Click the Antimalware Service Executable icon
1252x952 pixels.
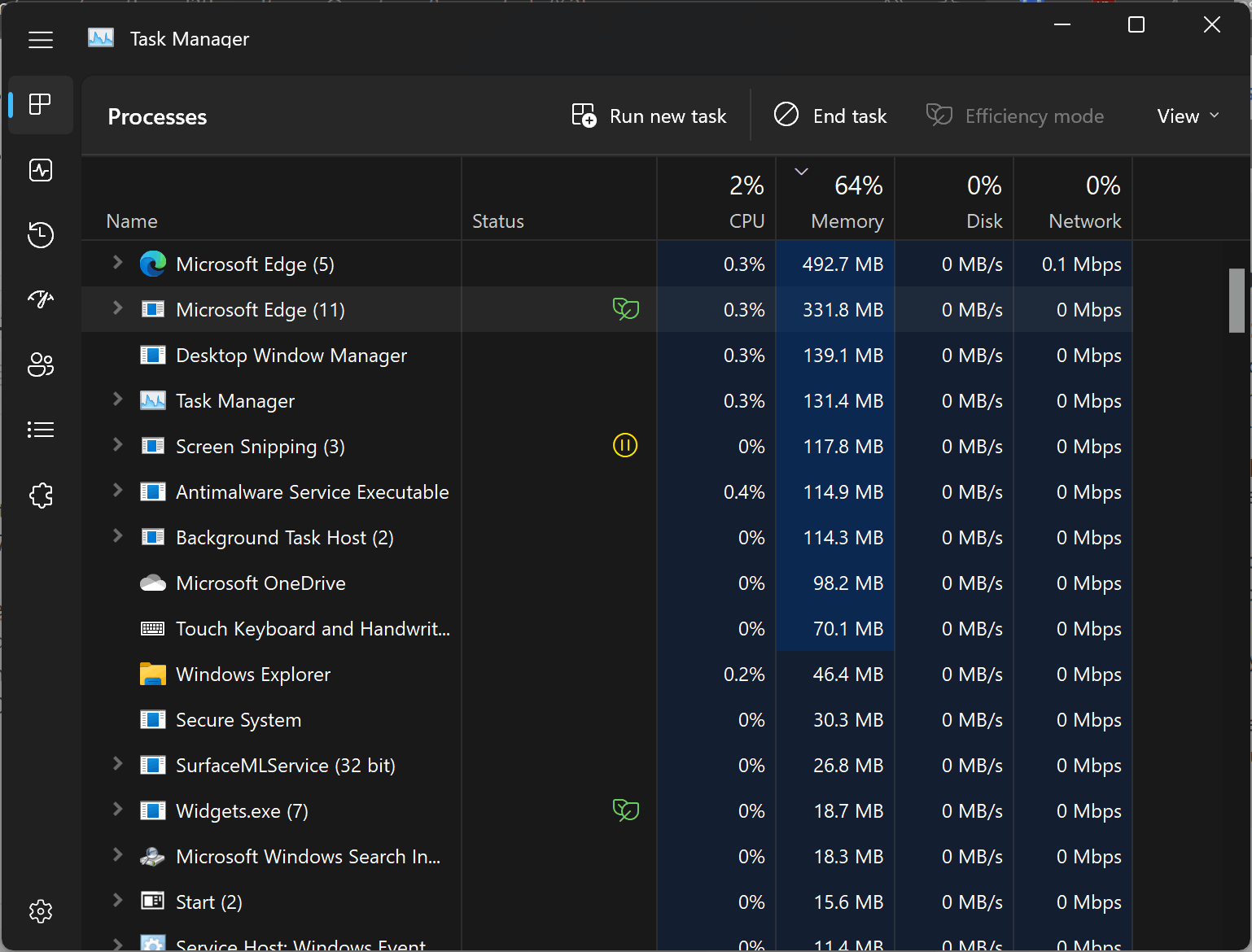pyautogui.click(x=153, y=491)
